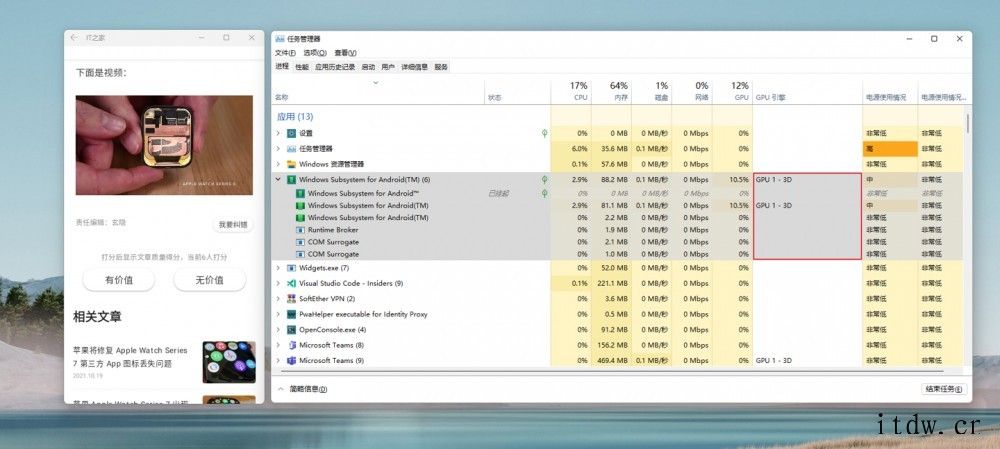The image size is (1000, 449).
Task: Click the 应用 (13) group heading
Action: tap(295, 117)
